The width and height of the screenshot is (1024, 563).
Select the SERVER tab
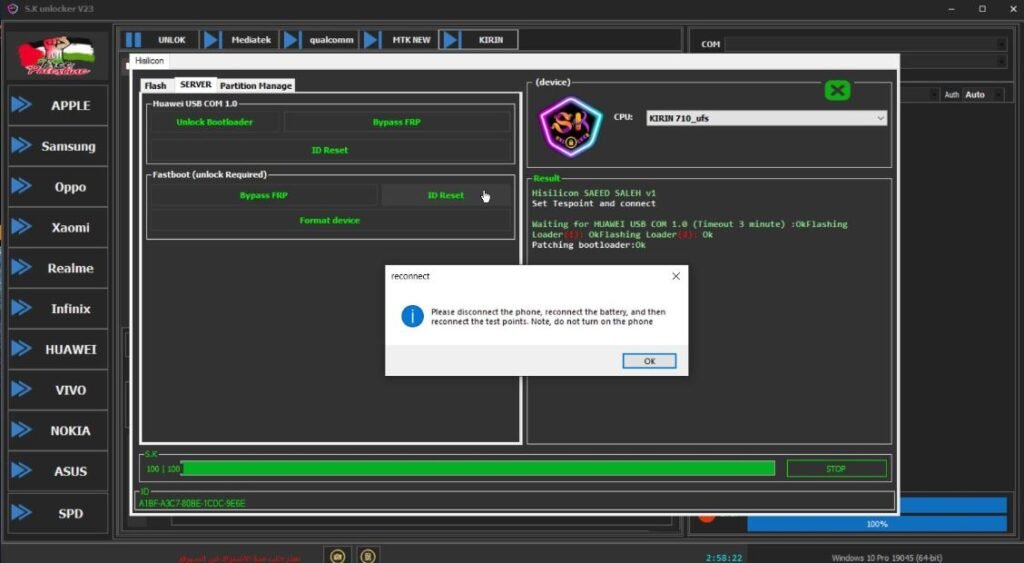pyautogui.click(x=195, y=85)
